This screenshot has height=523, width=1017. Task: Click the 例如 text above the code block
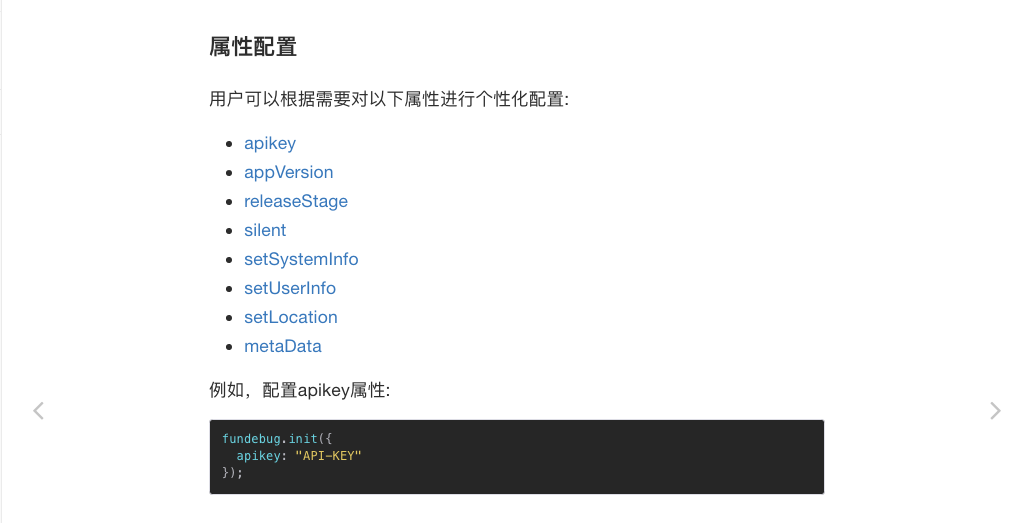click(228, 390)
